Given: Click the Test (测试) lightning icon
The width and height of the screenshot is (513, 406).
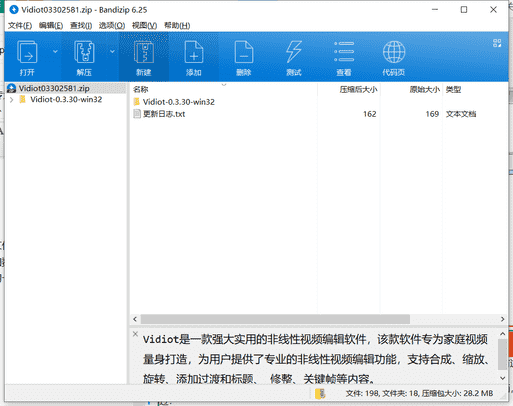Looking at the screenshot, I should pyautogui.click(x=294, y=52).
